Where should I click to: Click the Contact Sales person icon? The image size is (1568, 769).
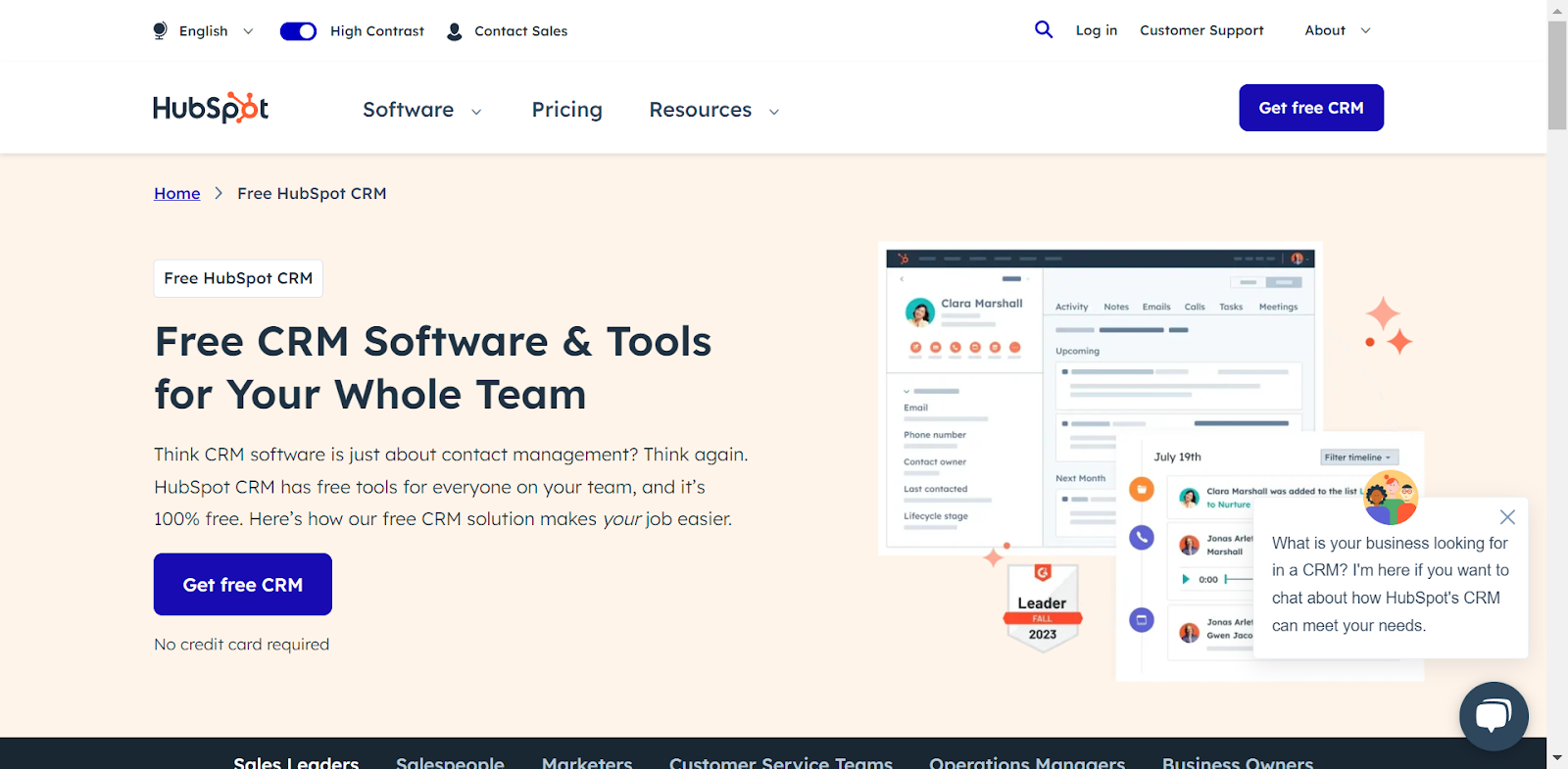click(x=455, y=31)
